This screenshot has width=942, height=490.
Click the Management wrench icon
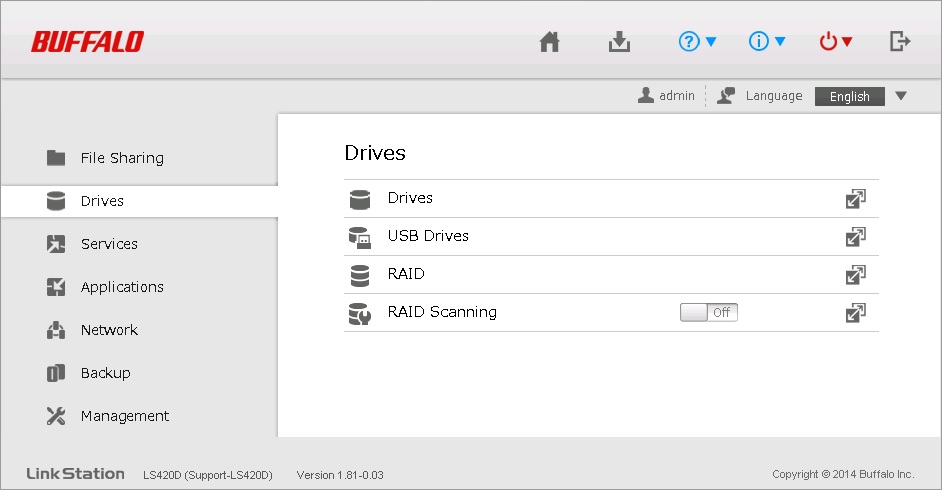click(x=56, y=416)
